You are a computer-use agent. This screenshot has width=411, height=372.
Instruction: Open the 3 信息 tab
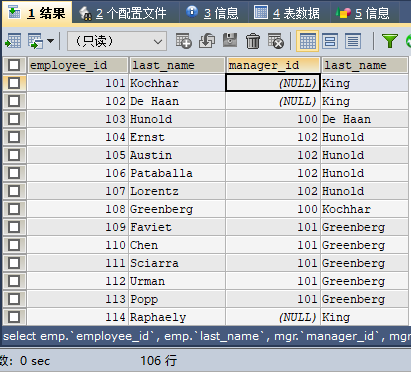[213, 13]
